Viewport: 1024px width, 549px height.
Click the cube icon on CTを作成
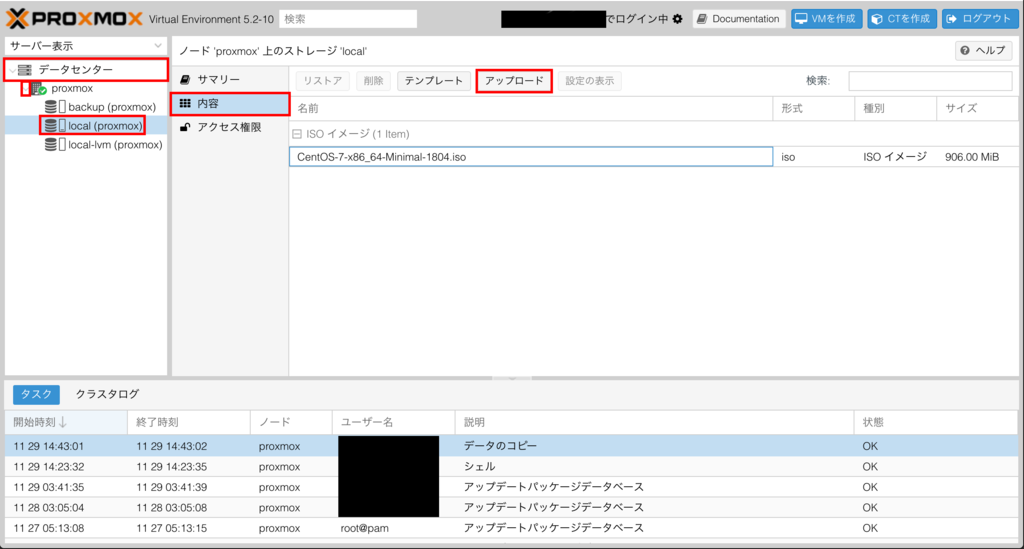click(877, 19)
